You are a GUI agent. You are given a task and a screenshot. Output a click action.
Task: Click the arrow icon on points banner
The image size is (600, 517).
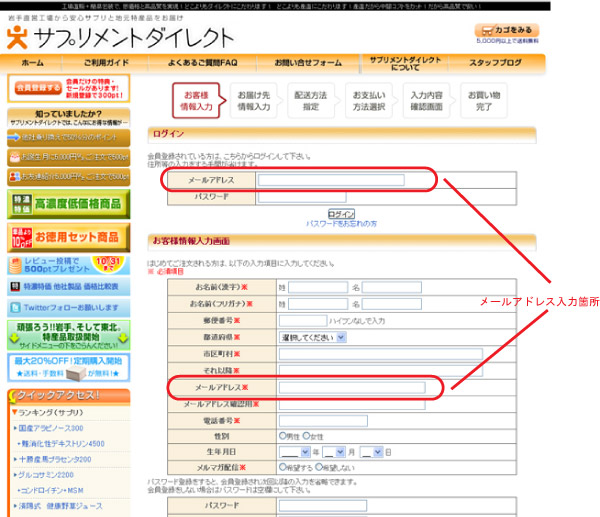tap(14, 137)
